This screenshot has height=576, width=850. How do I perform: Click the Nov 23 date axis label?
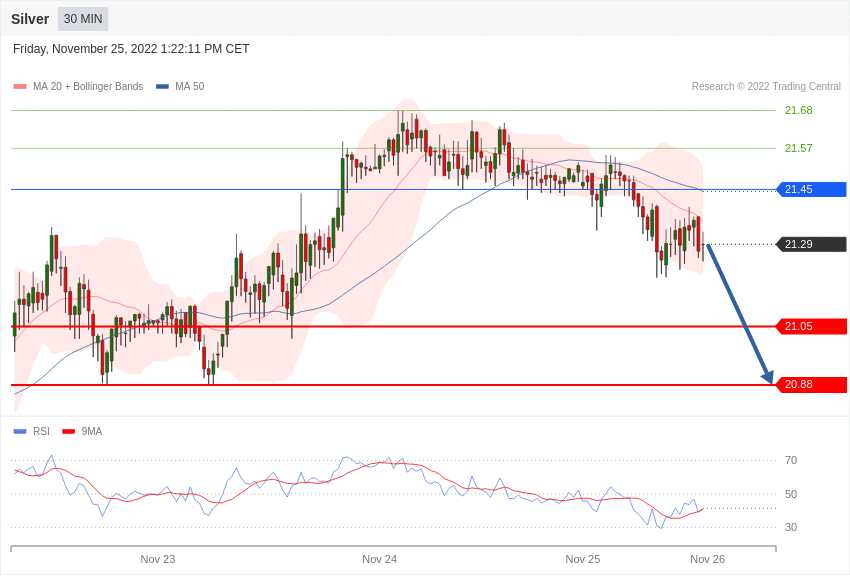click(x=158, y=559)
